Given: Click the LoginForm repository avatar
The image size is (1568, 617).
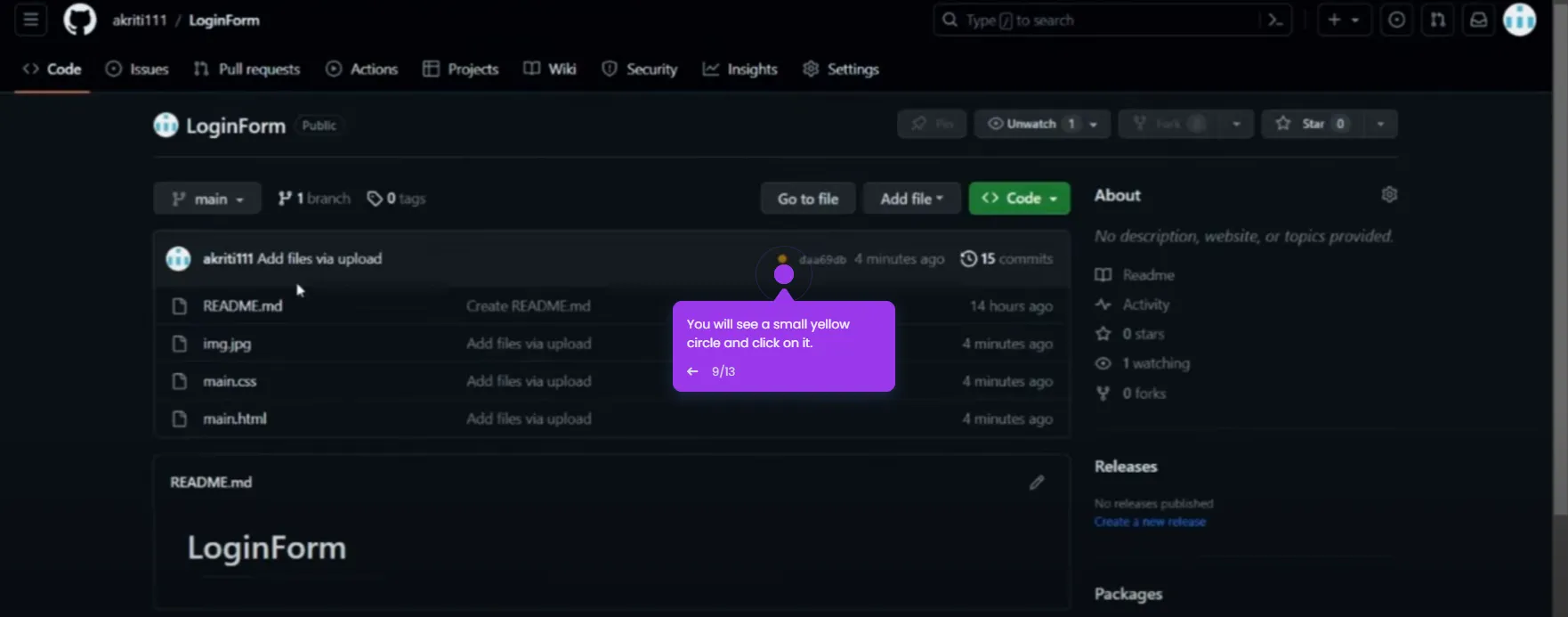Looking at the screenshot, I should click(x=166, y=125).
